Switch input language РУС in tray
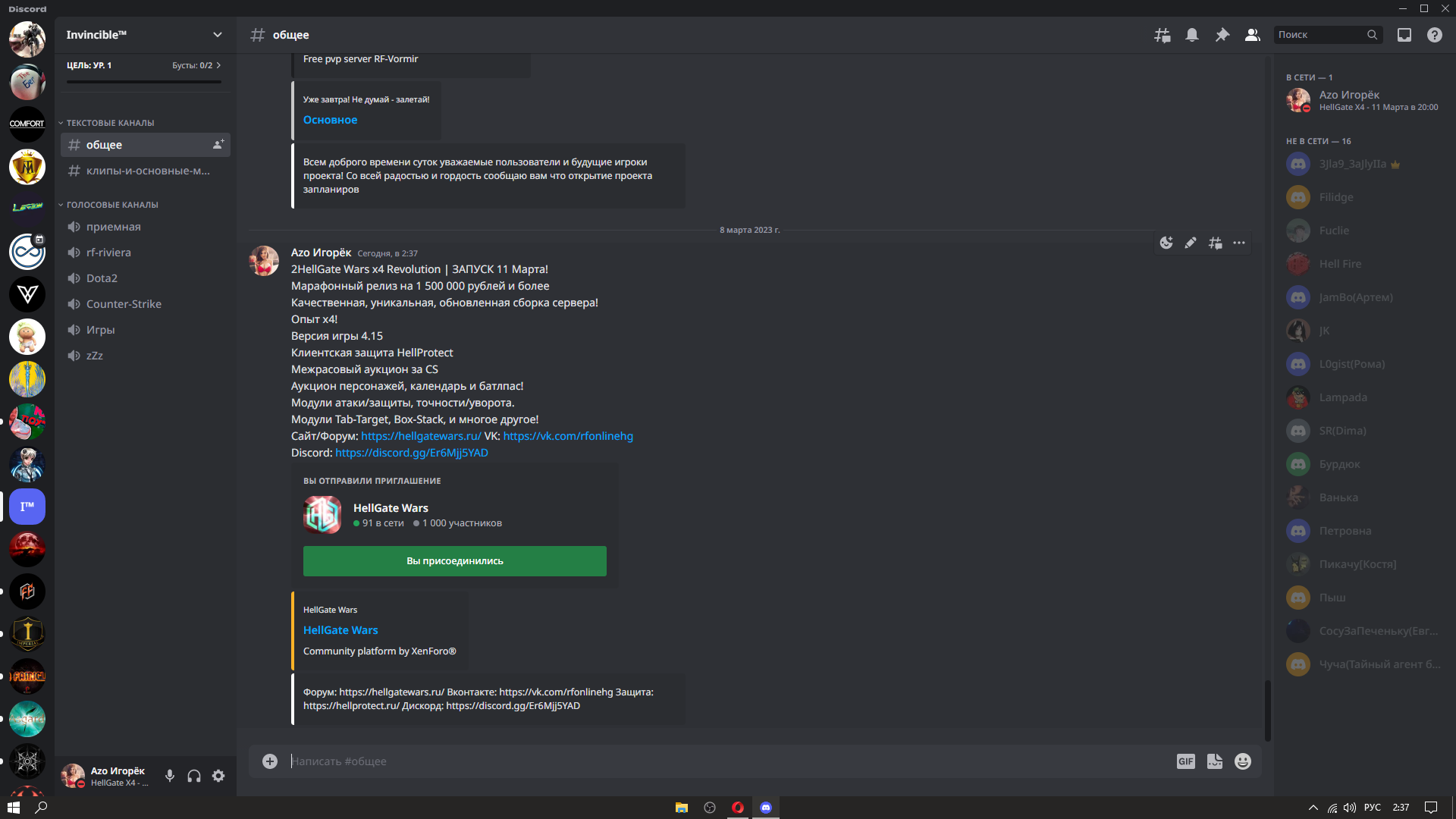 (x=1373, y=808)
